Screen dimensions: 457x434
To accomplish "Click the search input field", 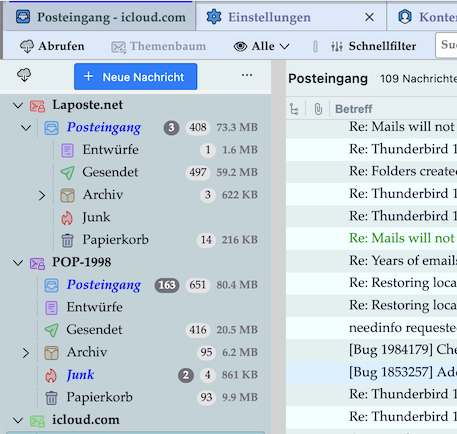I will [447, 45].
